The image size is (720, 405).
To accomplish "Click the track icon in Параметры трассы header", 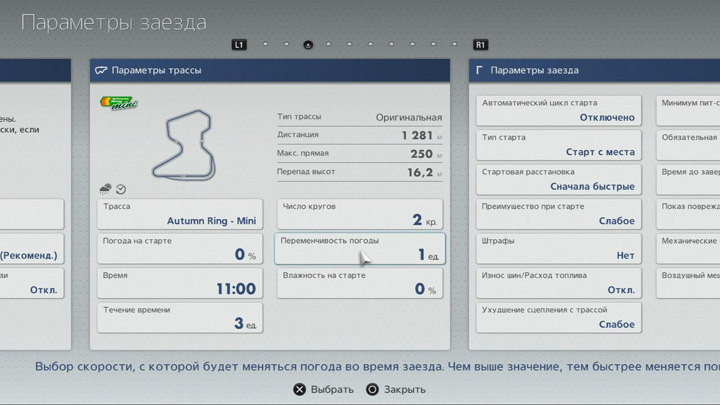I will coord(101,71).
